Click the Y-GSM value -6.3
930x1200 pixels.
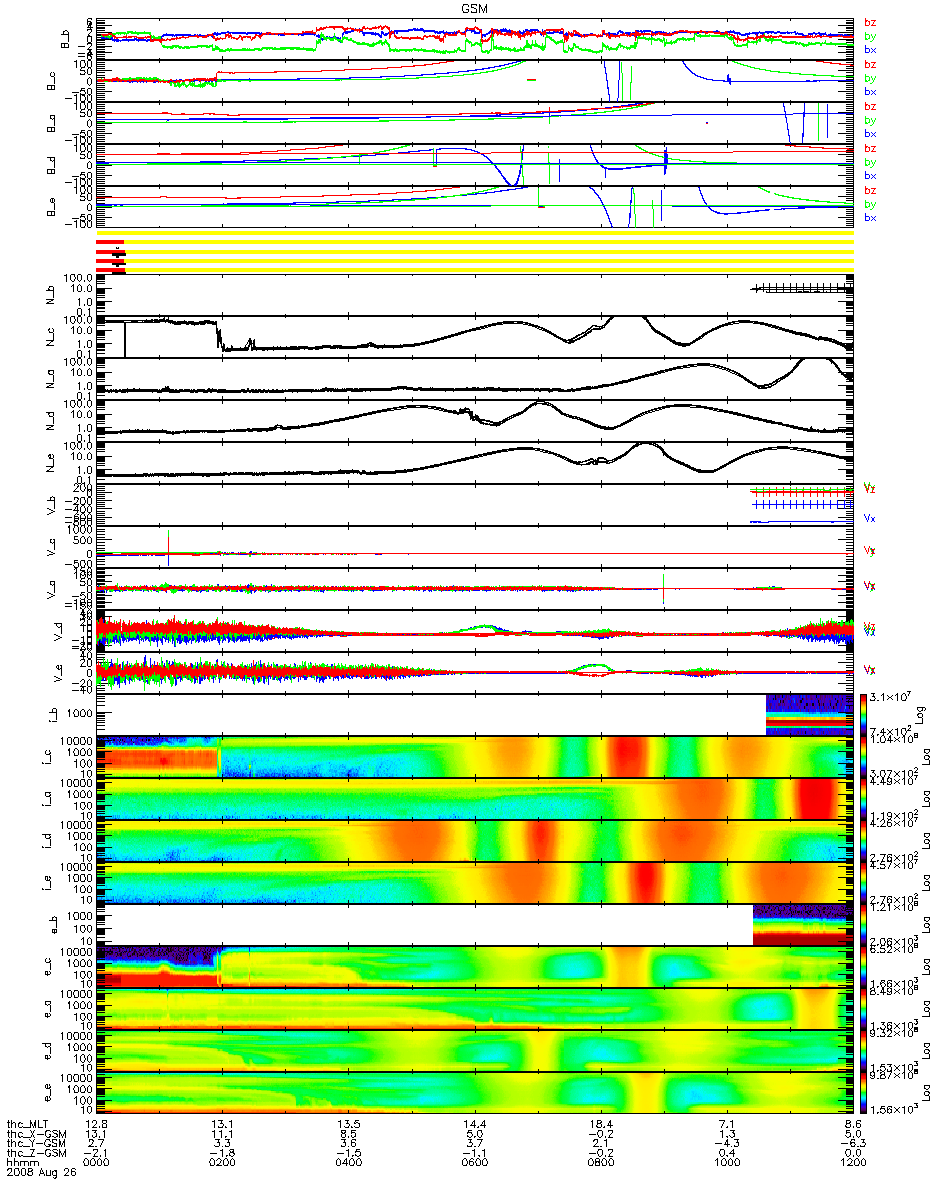(x=852, y=1145)
